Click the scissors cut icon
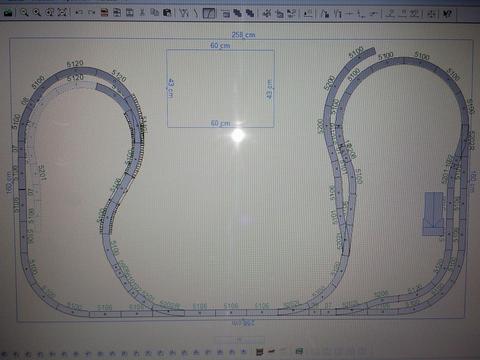The width and height of the screenshot is (480, 360). pyautogui.click(x=142, y=13)
